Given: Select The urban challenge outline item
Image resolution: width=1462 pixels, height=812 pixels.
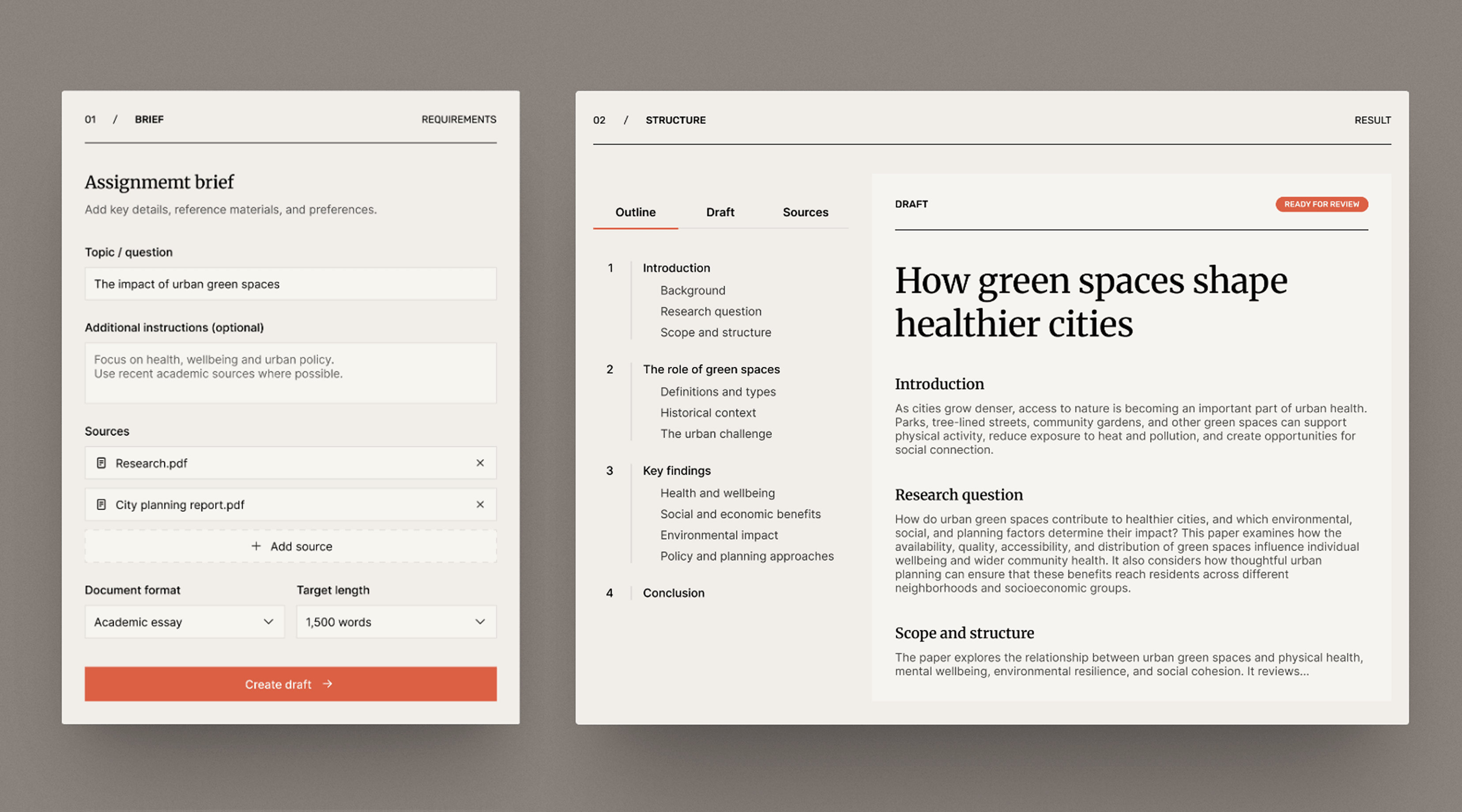Looking at the screenshot, I should (x=716, y=434).
